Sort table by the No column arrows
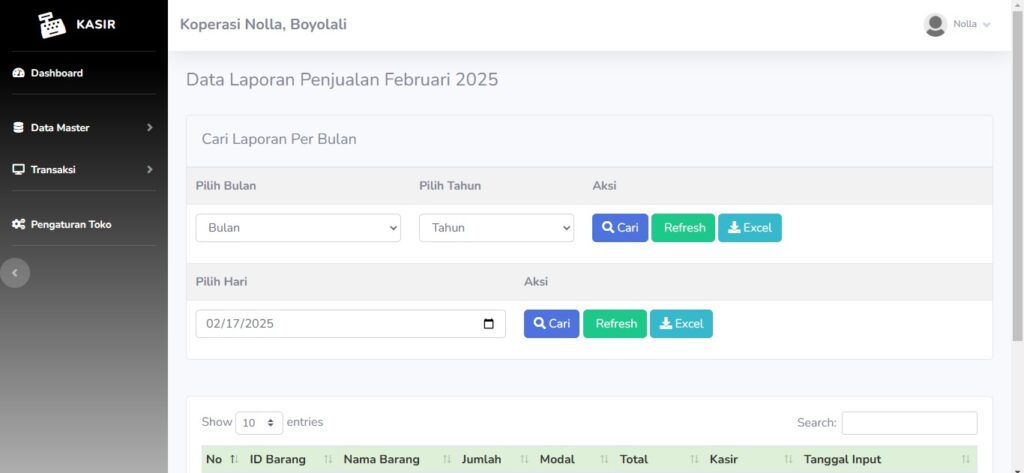The height and width of the screenshot is (473, 1024). coord(234,459)
